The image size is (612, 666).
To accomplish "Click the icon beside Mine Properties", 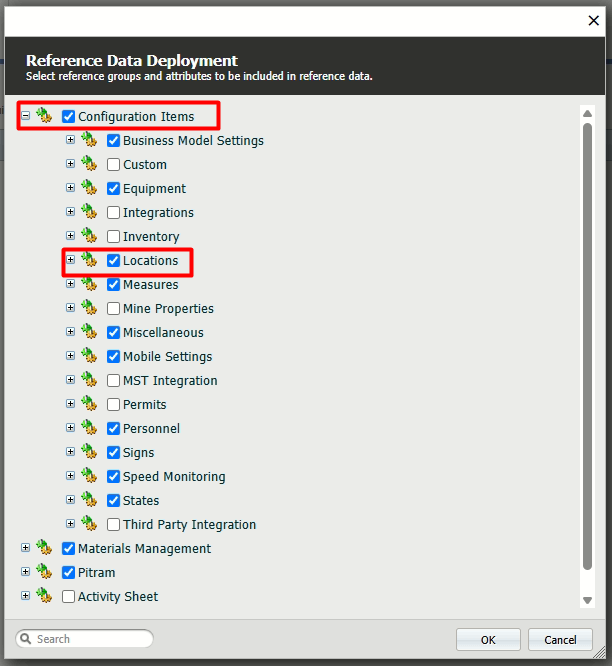I will pyautogui.click(x=89, y=308).
